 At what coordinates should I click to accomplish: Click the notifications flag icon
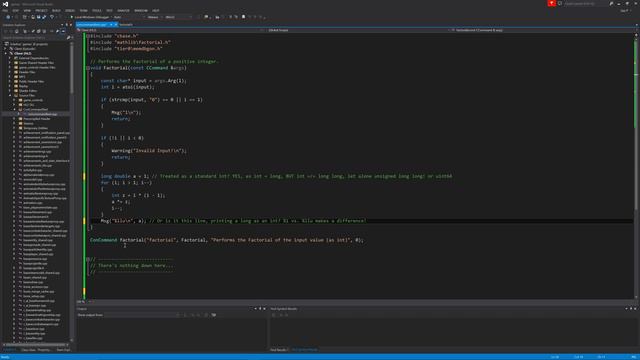[551, 3]
